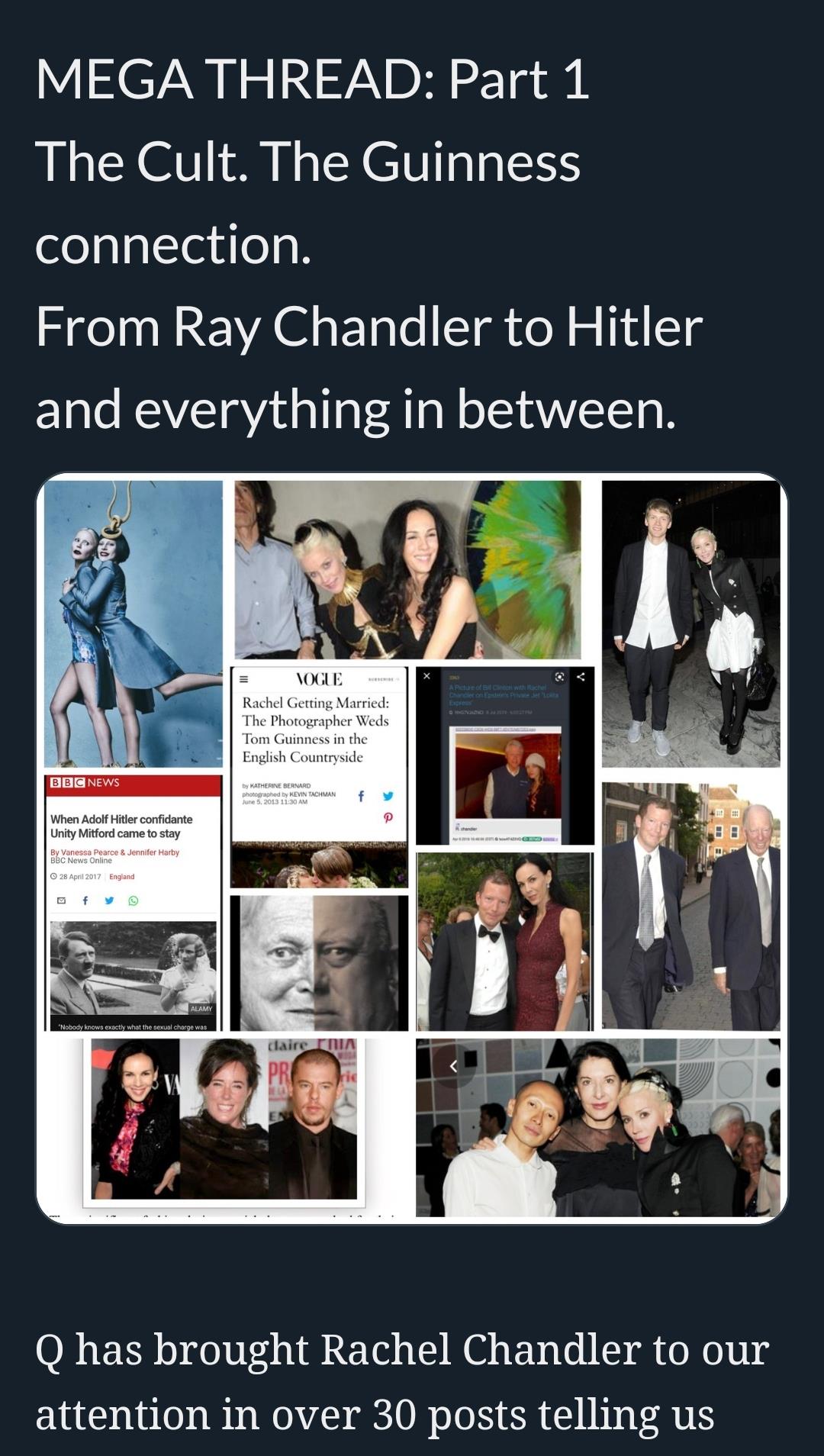Open the Unity Mitford BBC headline
This screenshot has height=1456, width=824.
[x=121, y=826]
